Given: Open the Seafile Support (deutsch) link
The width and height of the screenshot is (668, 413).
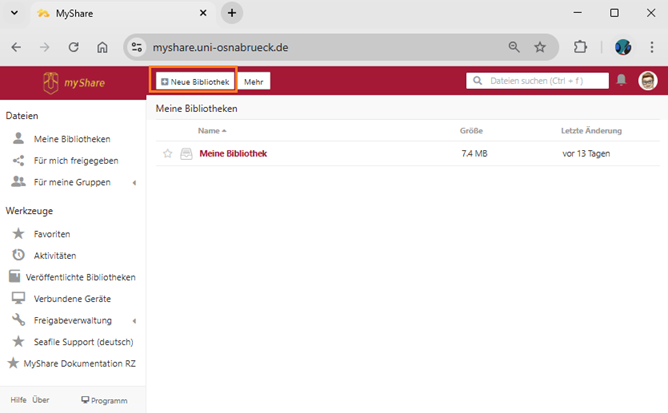Looking at the screenshot, I should tap(83, 341).
